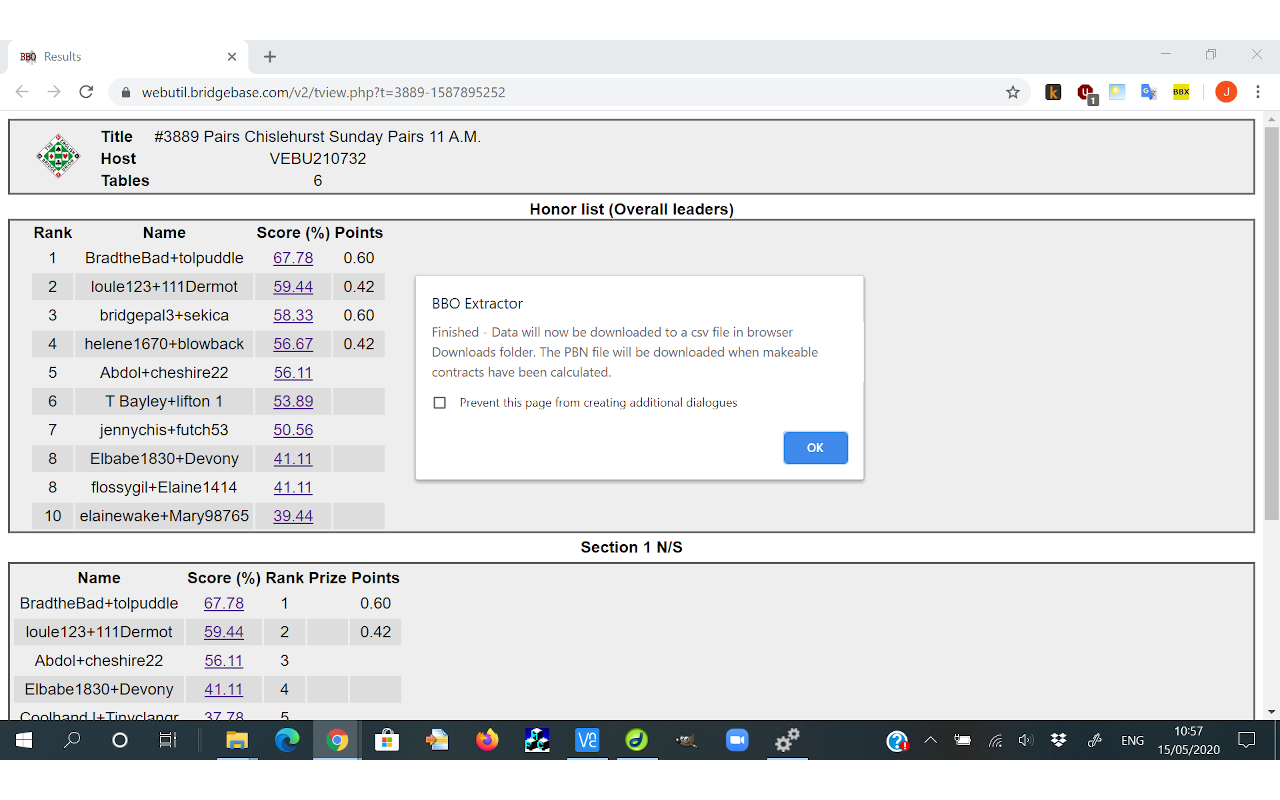The image size is (1280, 800).
Task: Open the Chrome profile avatar J
Action: 1225,91
